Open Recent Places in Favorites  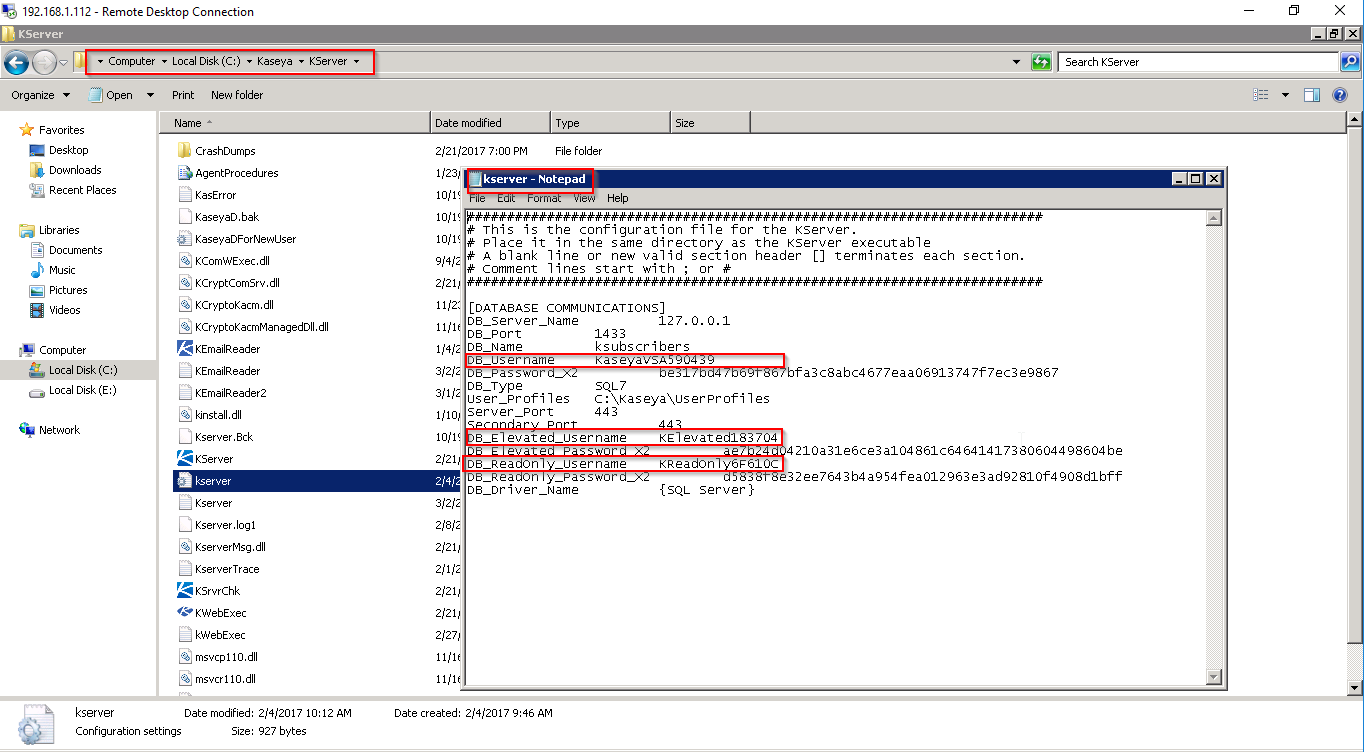82,190
